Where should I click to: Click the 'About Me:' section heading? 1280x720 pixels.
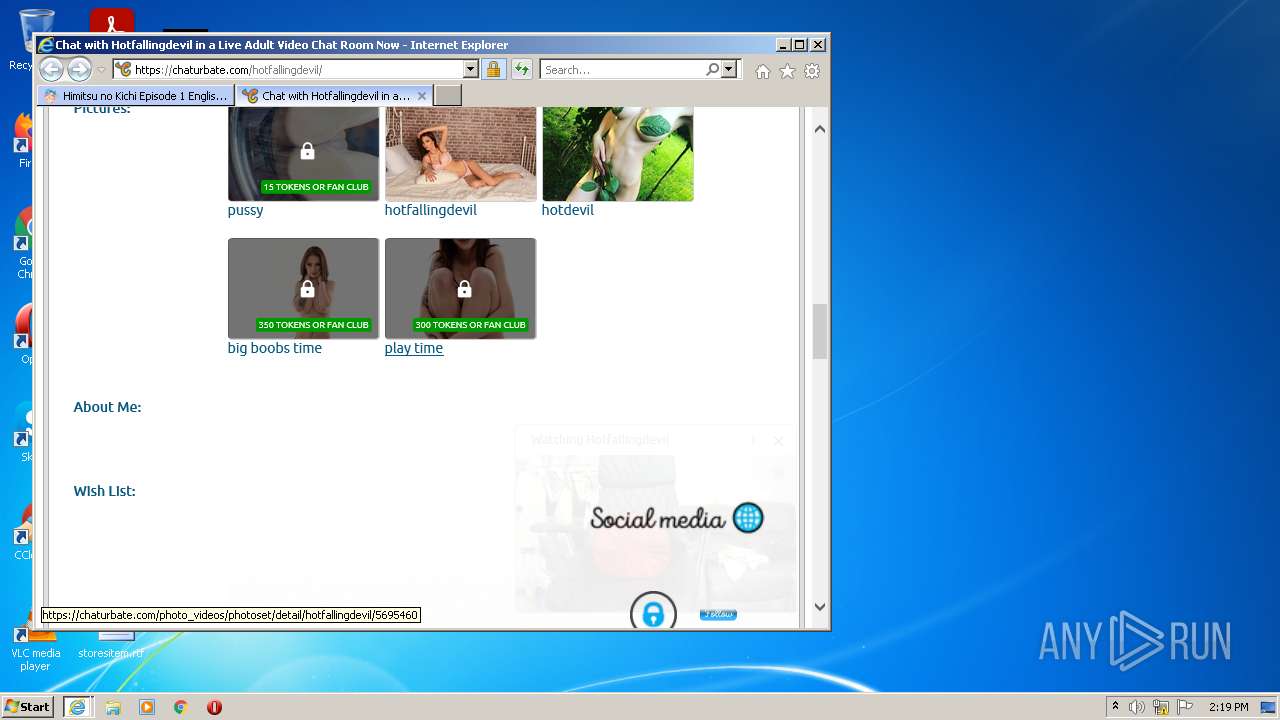coord(107,407)
